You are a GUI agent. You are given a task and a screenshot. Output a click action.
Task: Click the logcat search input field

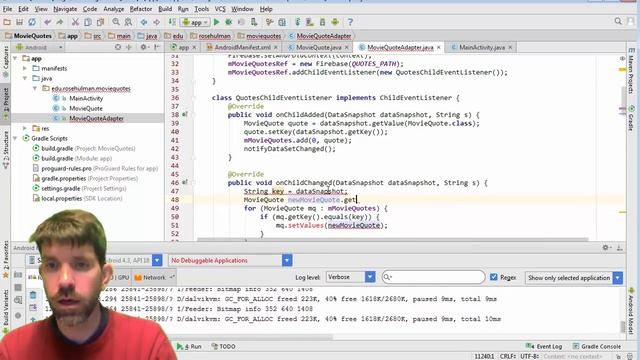coord(433,277)
